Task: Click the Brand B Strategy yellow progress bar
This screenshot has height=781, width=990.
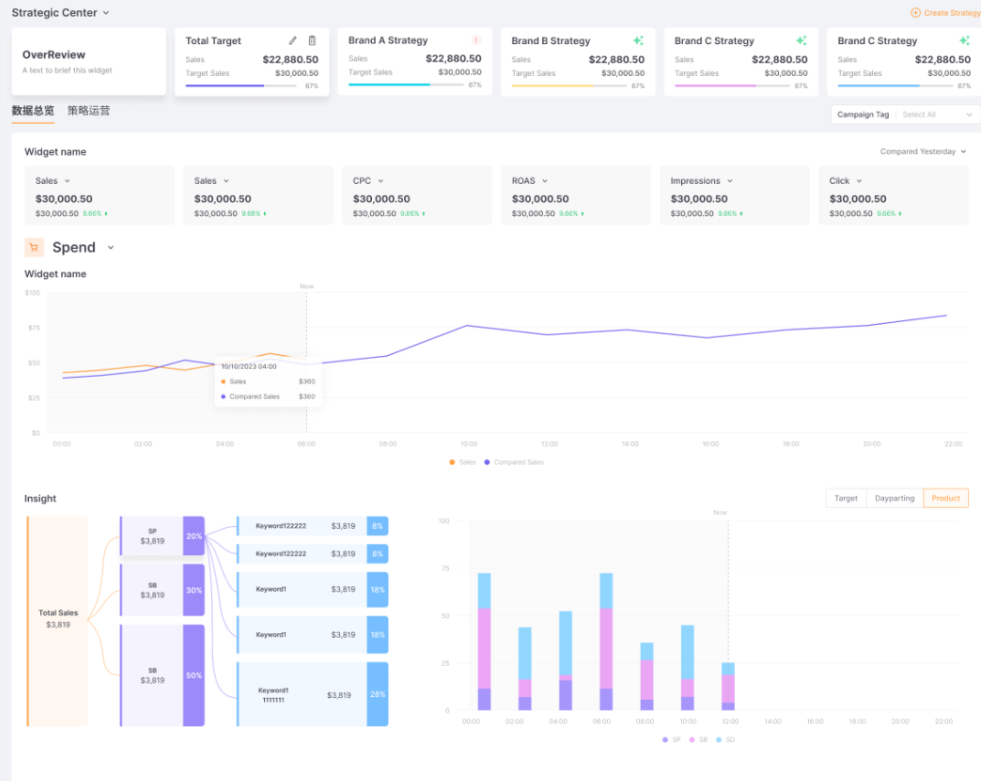Action: click(569, 86)
